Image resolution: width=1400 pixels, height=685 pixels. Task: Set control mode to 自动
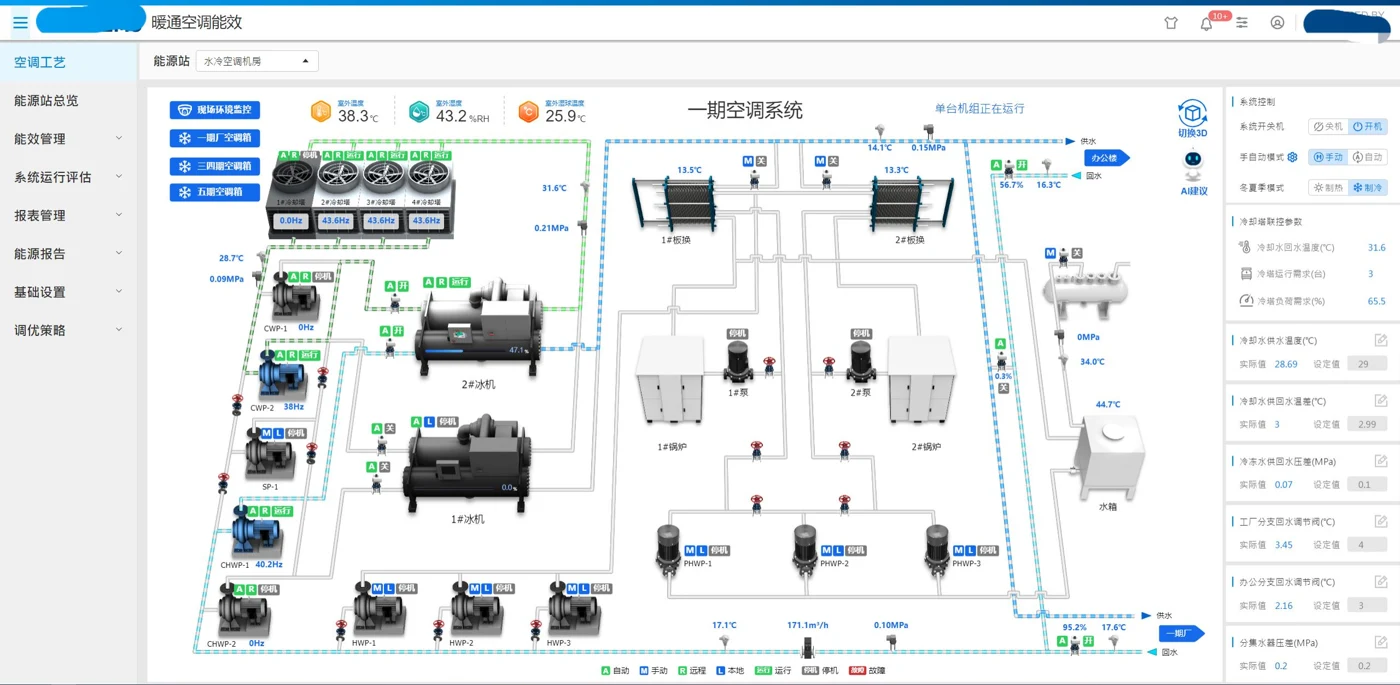coord(1368,157)
